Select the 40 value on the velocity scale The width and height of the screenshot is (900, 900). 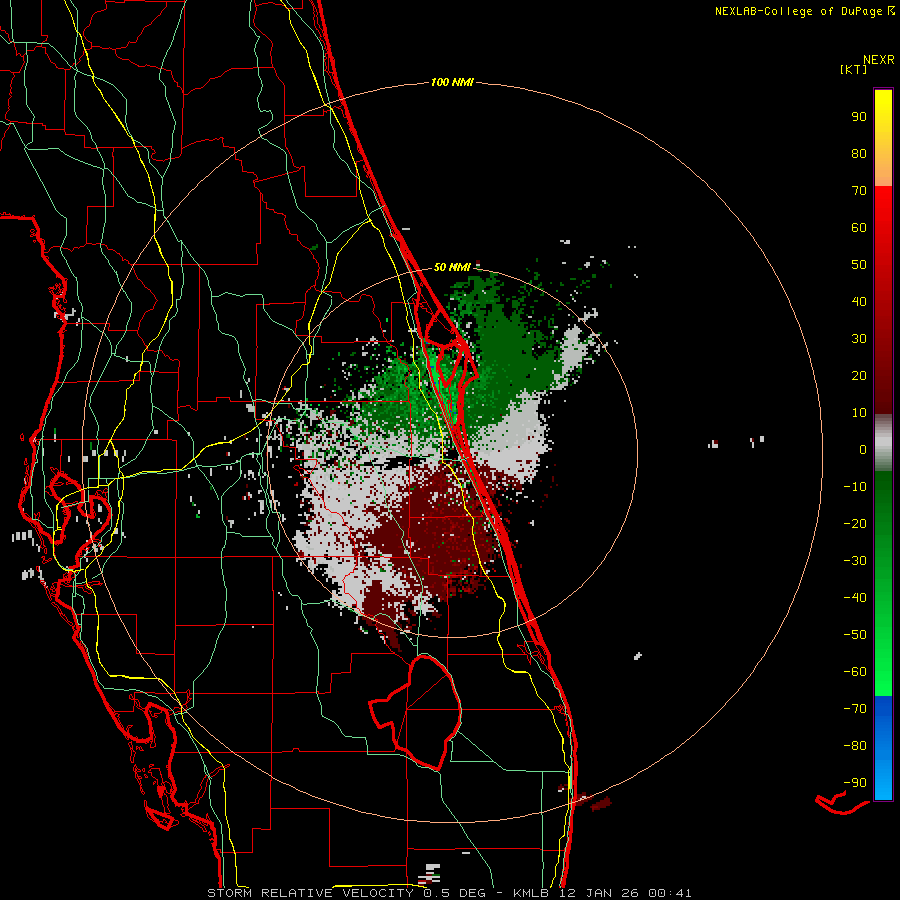[x=859, y=301]
